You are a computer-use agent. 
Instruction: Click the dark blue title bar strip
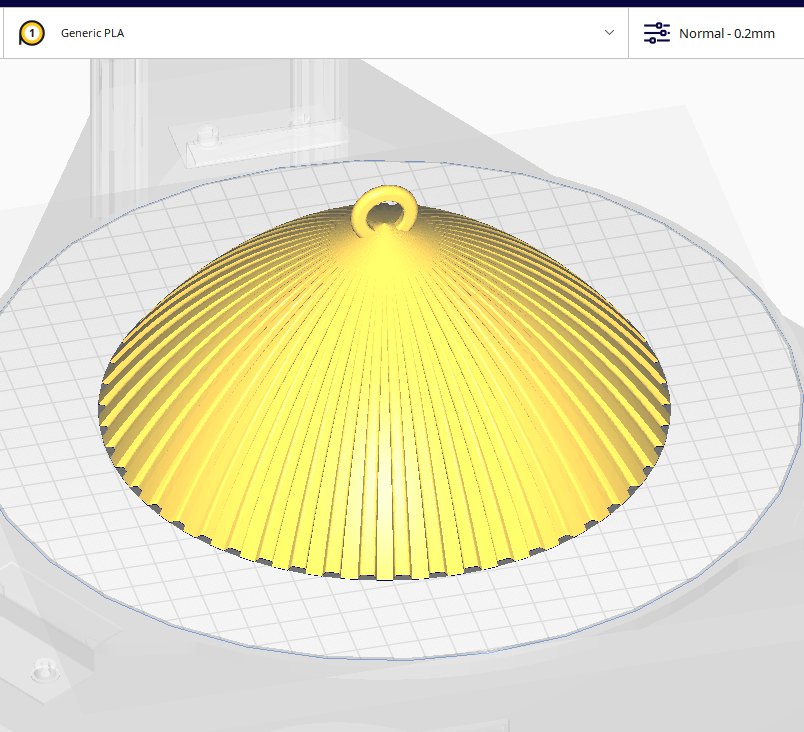coord(402,3)
